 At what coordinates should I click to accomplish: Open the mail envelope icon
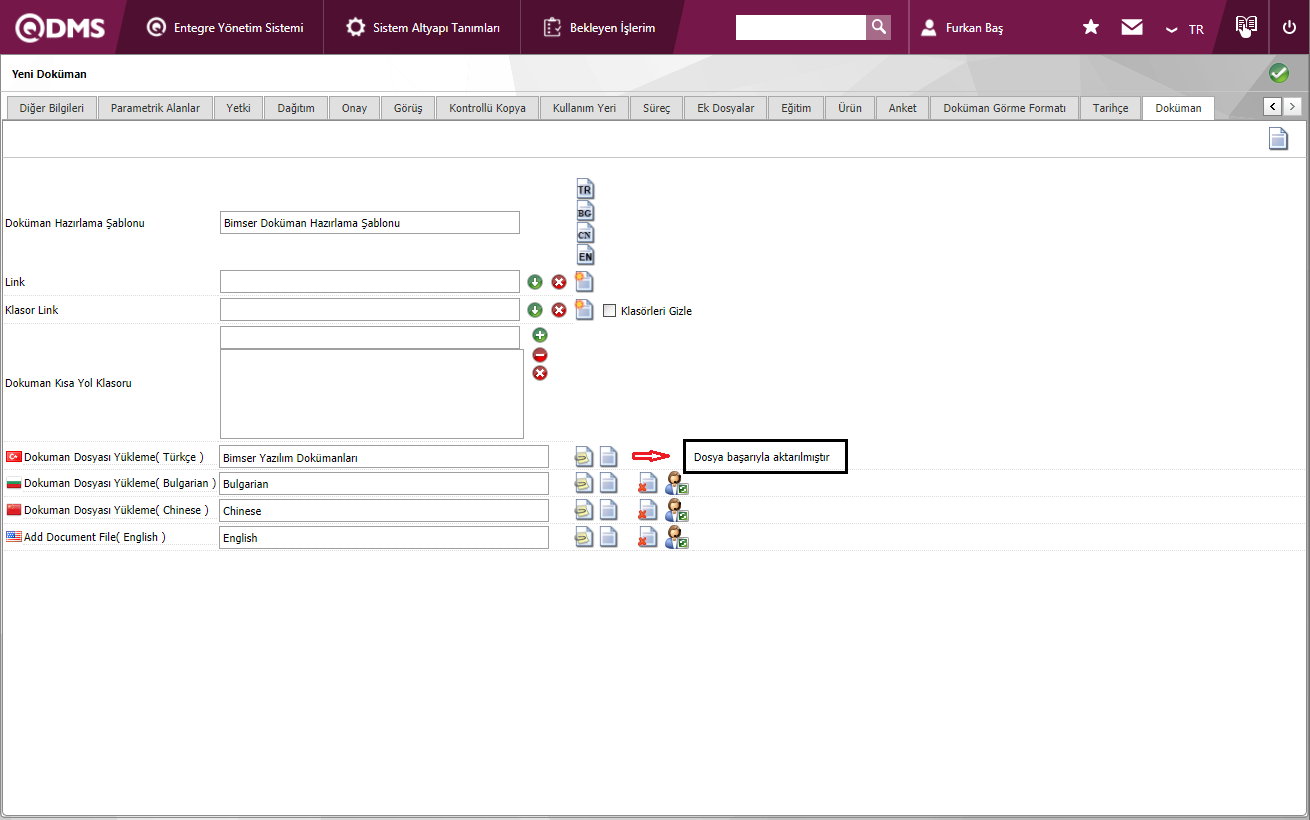tap(1132, 28)
